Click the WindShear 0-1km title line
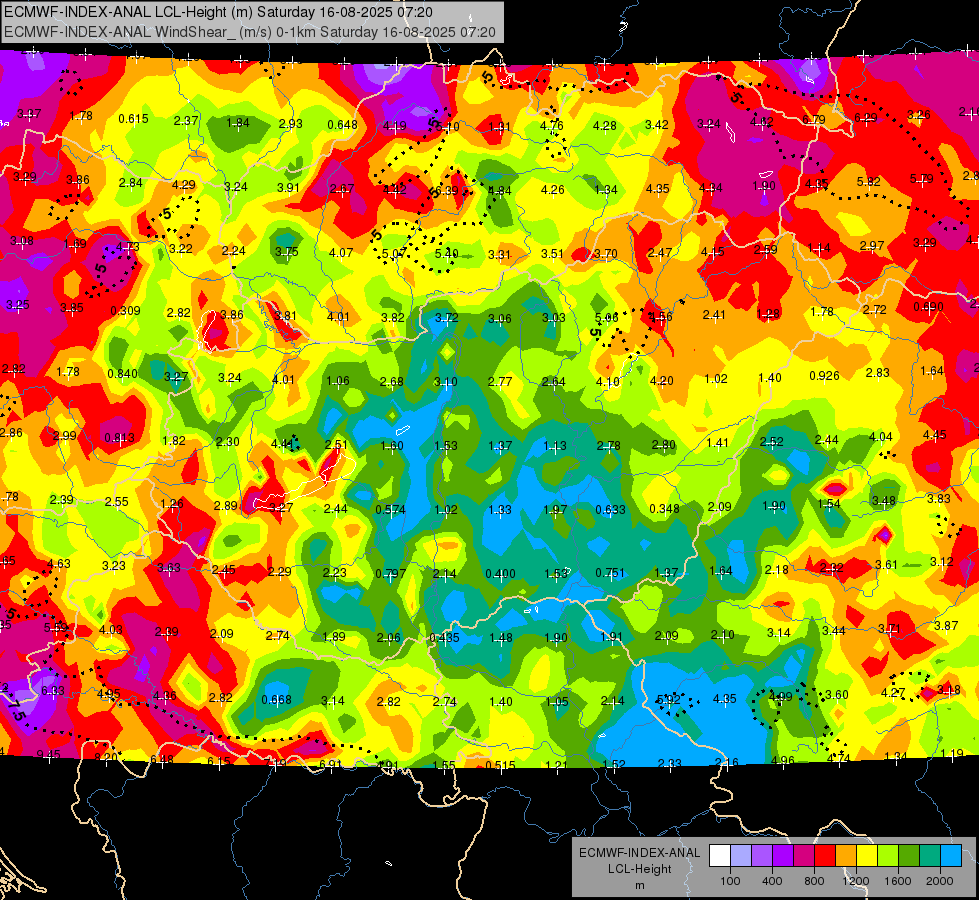979x900 pixels. [250, 32]
